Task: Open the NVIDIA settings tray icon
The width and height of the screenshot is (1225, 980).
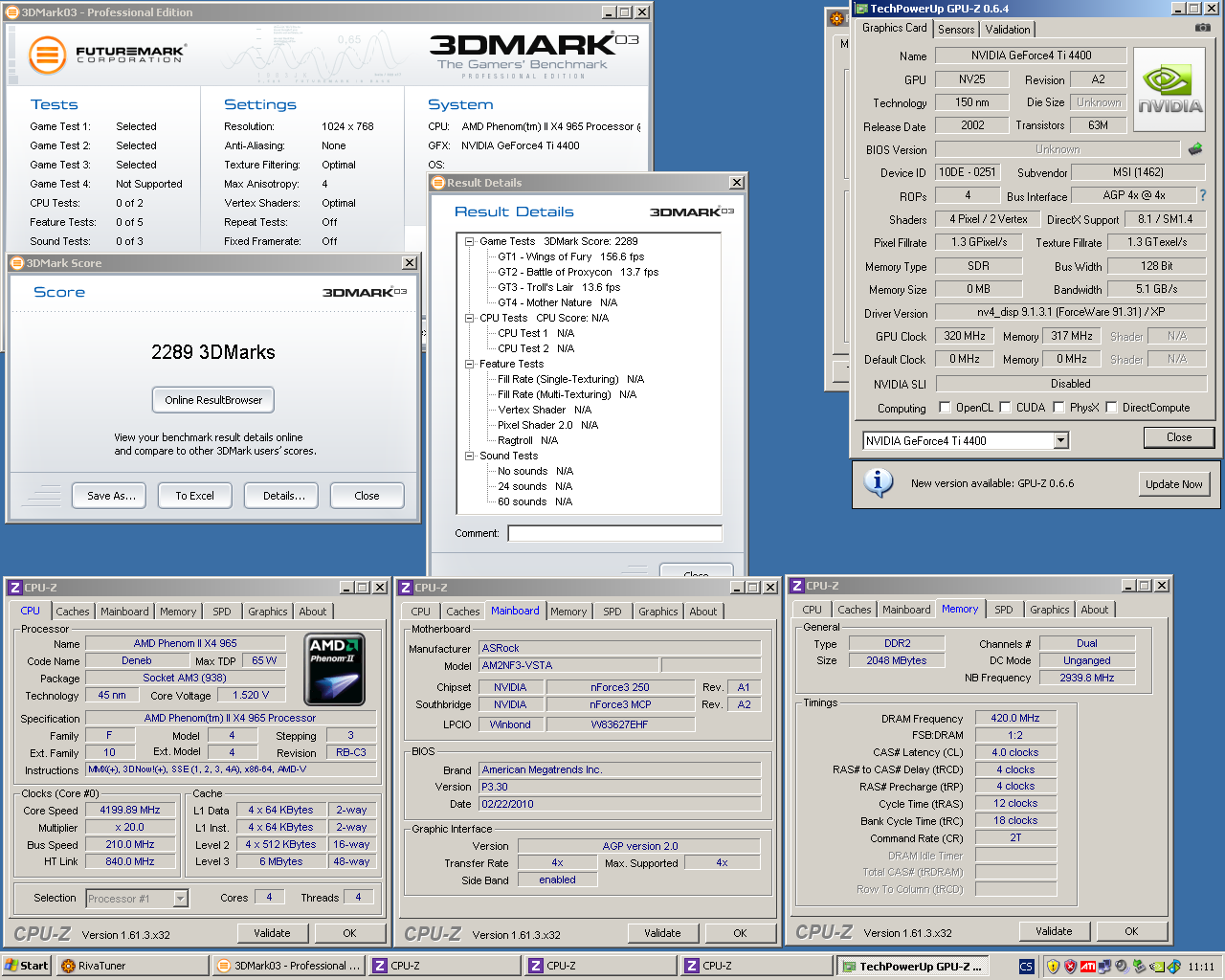Action: click(x=1155, y=967)
